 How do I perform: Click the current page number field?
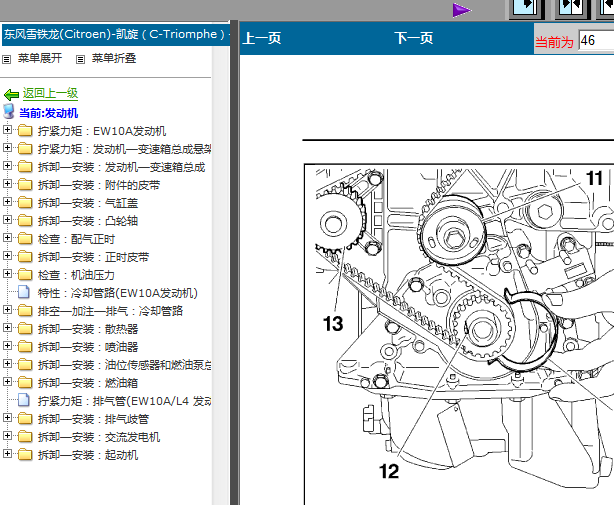[x=596, y=40]
